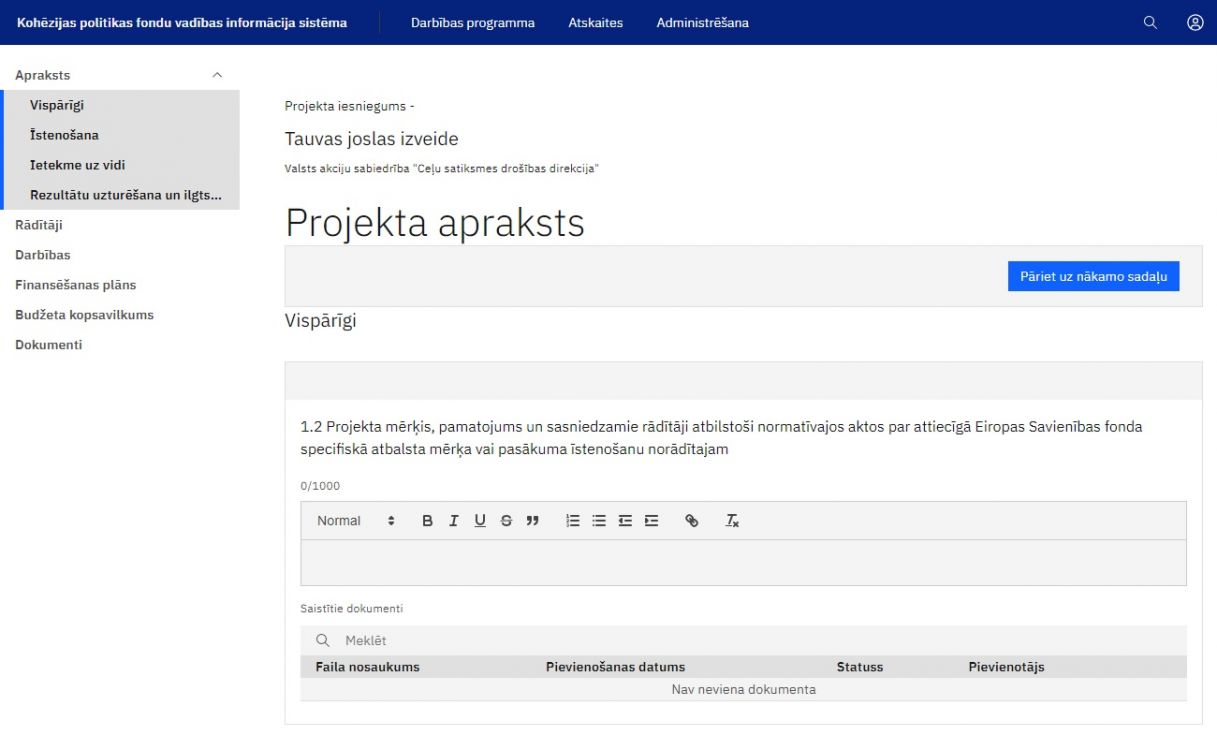Click the Meklēt document search field

click(x=743, y=640)
